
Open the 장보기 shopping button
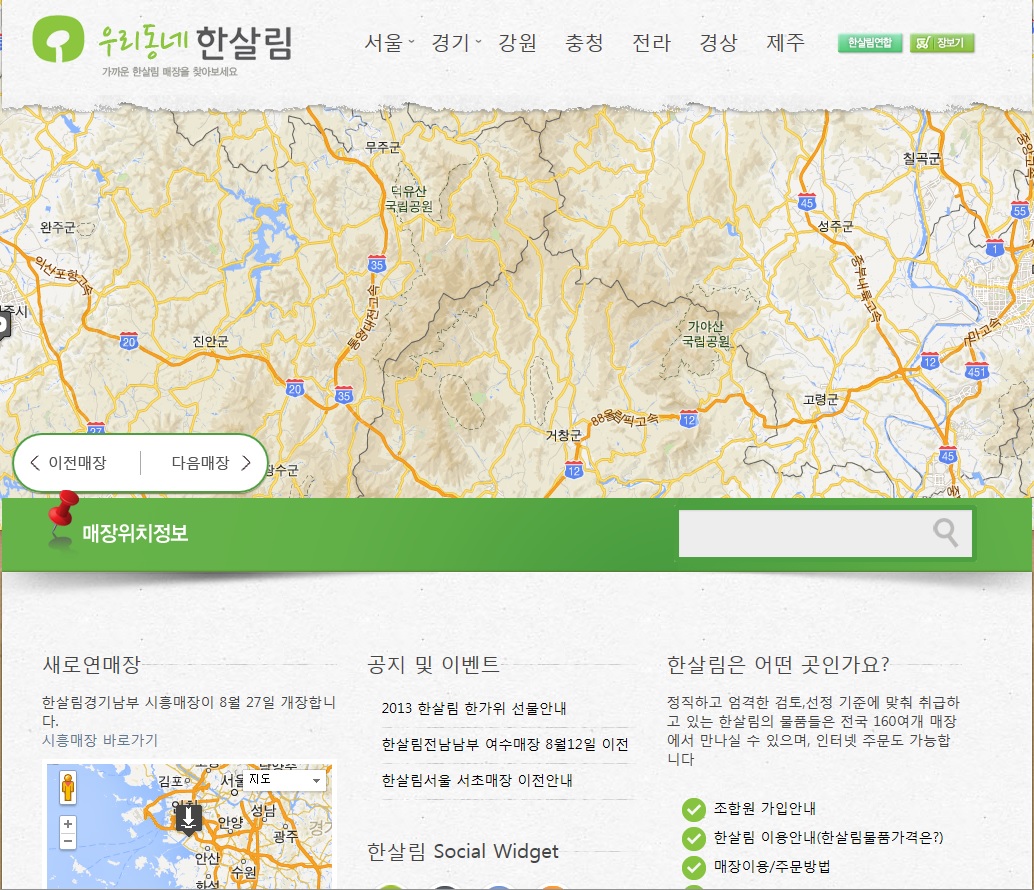click(942, 43)
